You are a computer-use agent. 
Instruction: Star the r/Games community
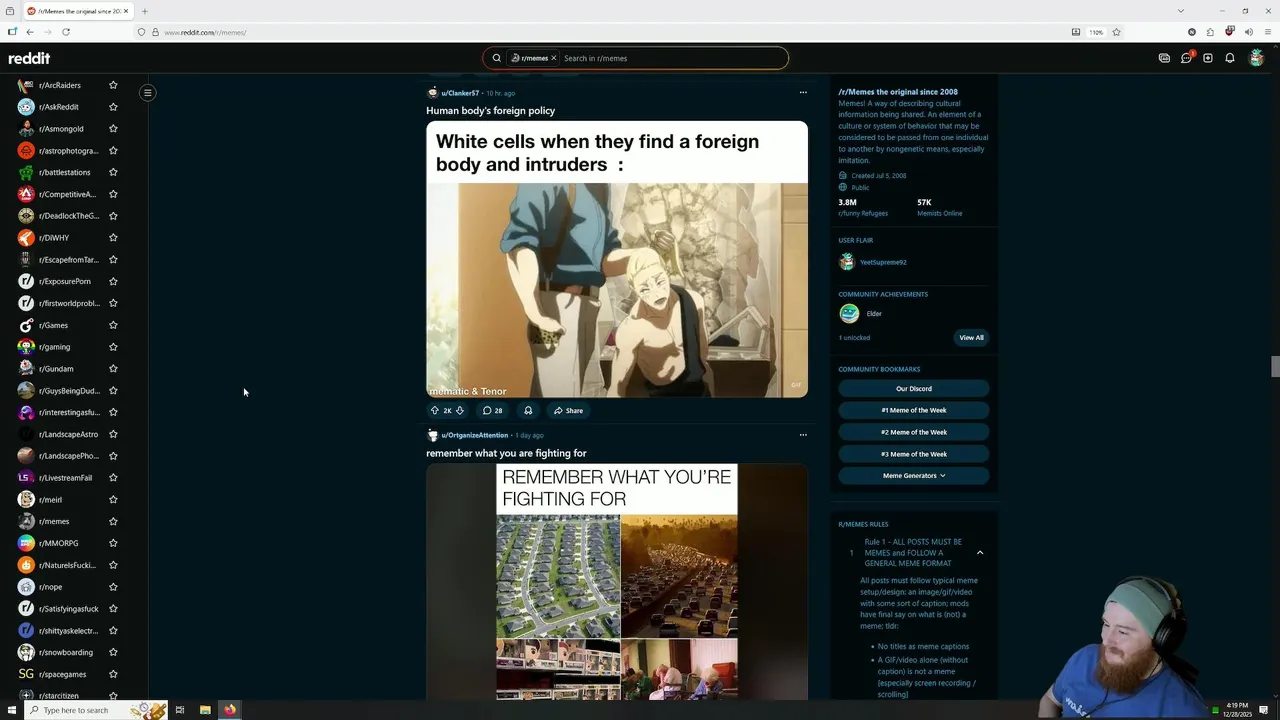(x=113, y=325)
